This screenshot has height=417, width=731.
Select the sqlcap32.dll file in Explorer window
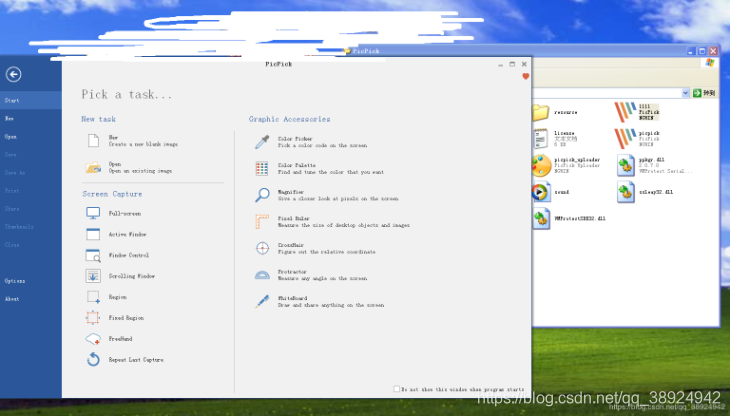645,192
